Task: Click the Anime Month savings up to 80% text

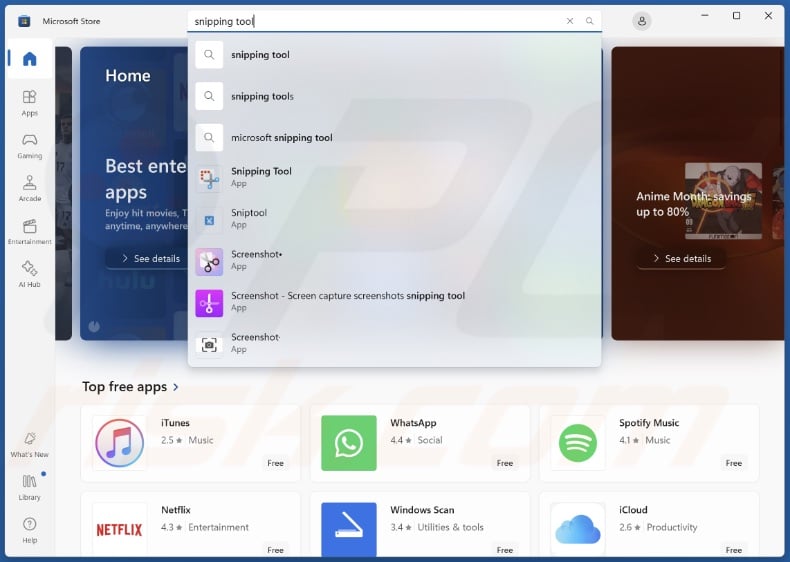Action: coord(693,204)
